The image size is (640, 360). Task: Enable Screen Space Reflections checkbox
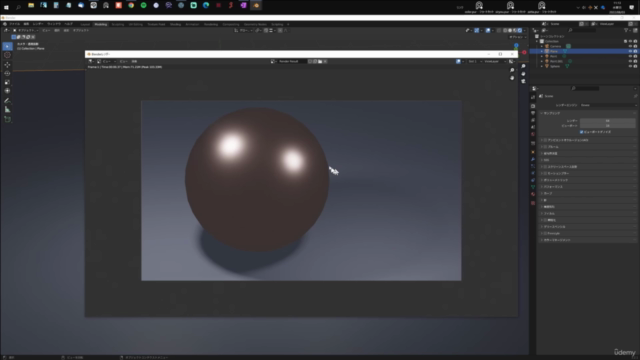pos(545,167)
